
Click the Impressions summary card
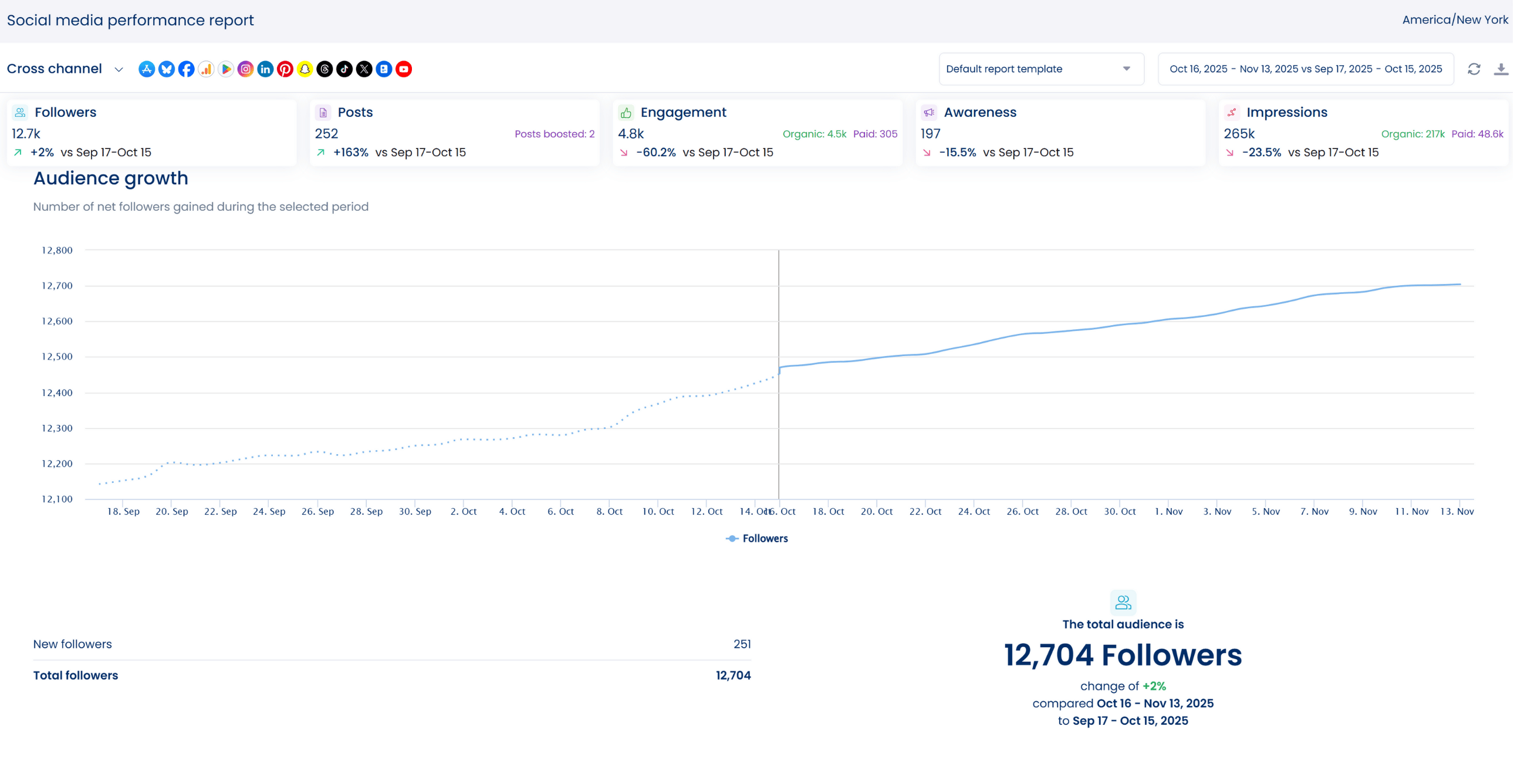[x=1363, y=132]
